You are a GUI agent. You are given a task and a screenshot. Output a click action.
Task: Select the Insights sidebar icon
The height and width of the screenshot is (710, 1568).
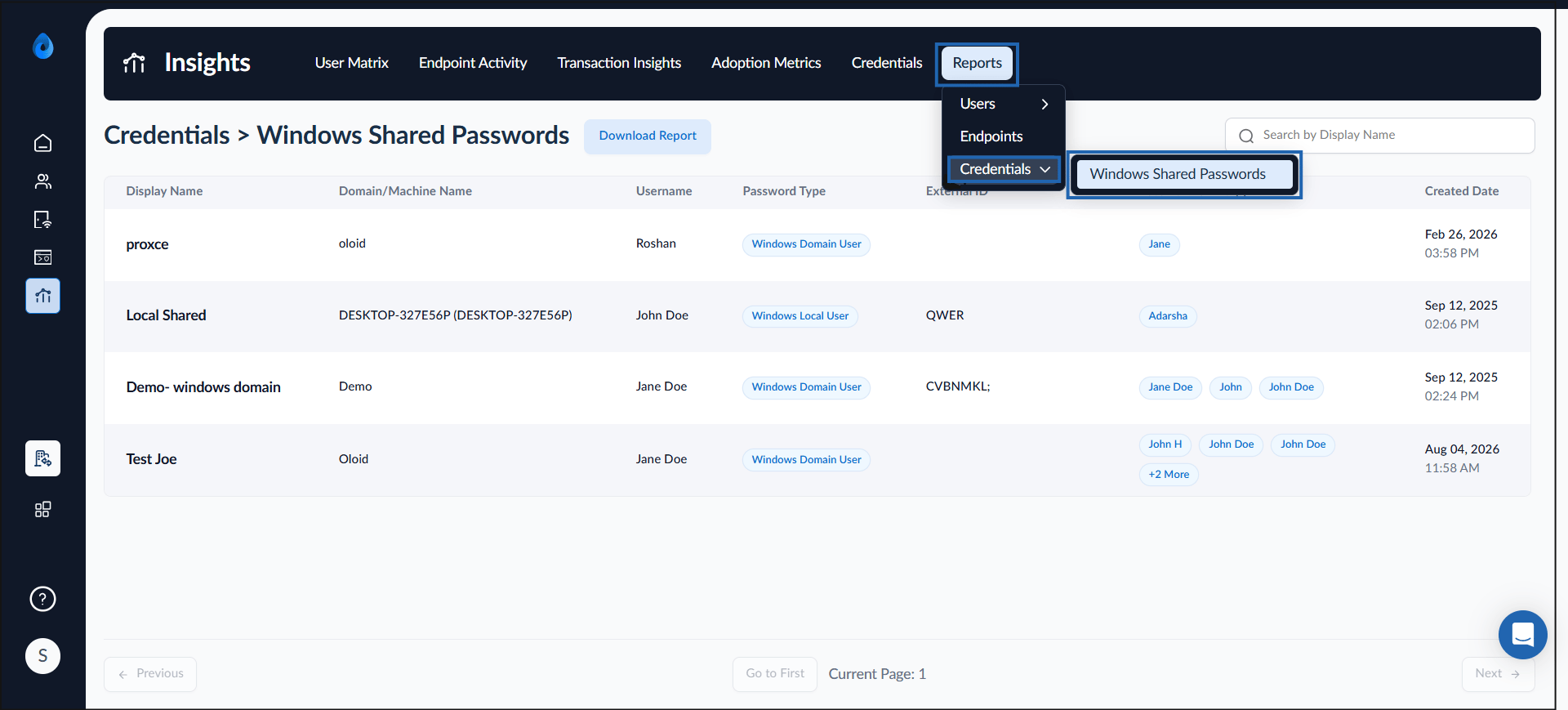[x=43, y=296]
